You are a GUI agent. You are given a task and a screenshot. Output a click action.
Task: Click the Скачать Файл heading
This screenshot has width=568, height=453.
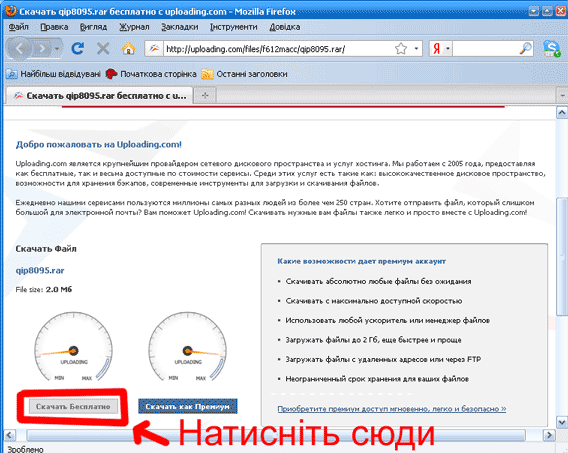tap(46, 249)
